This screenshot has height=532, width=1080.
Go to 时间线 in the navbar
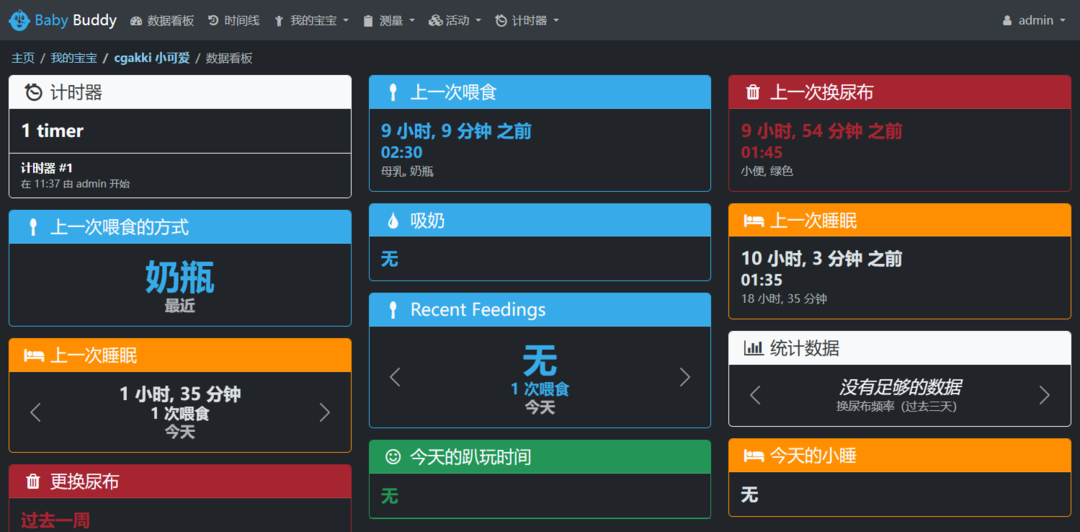click(233, 21)
